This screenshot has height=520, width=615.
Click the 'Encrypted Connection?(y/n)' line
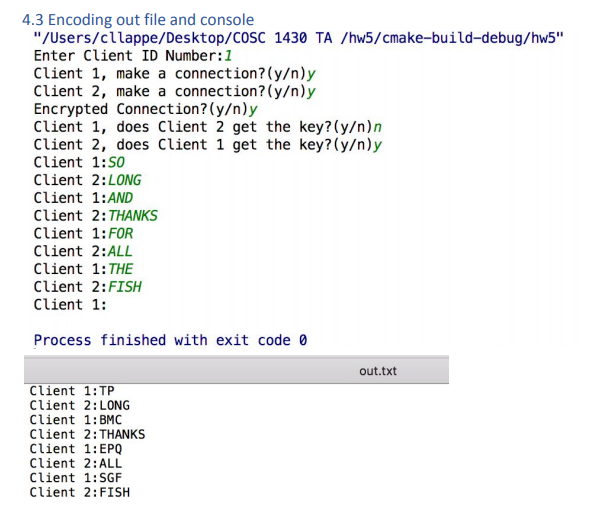click(x=146, y=109)
